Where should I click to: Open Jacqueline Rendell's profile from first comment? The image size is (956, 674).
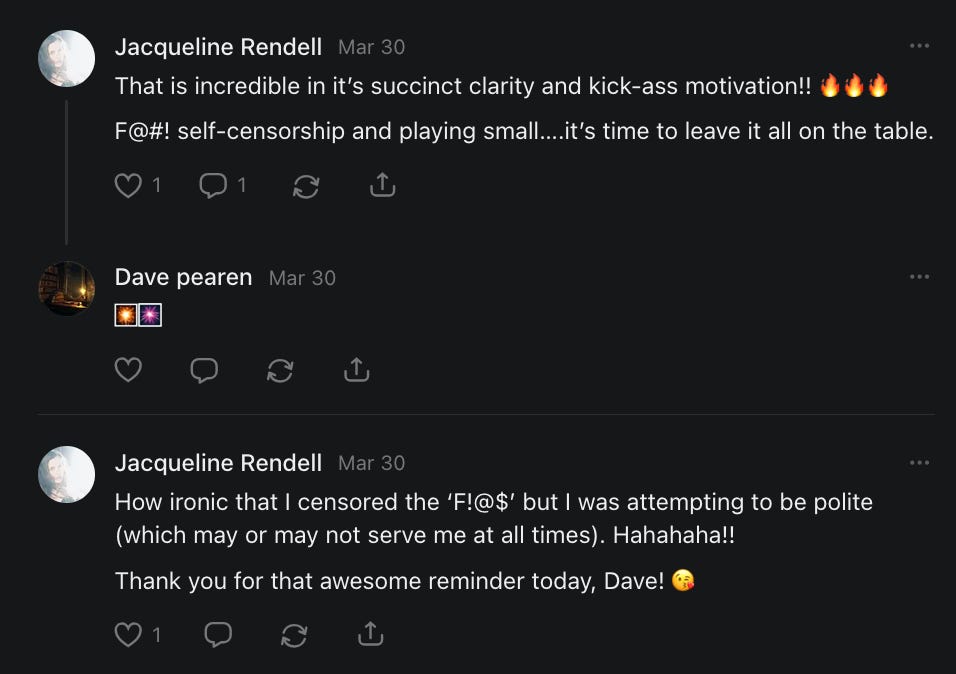[218, 47]
